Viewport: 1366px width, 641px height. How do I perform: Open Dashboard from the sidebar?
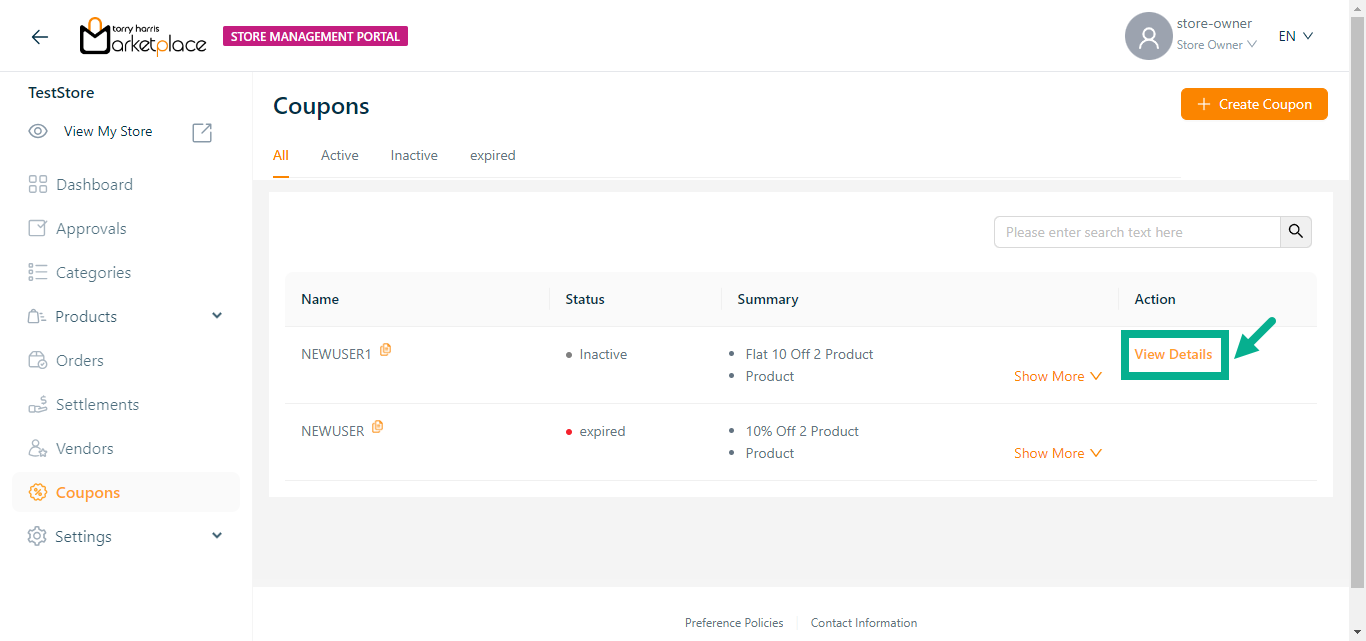[94, 185]
